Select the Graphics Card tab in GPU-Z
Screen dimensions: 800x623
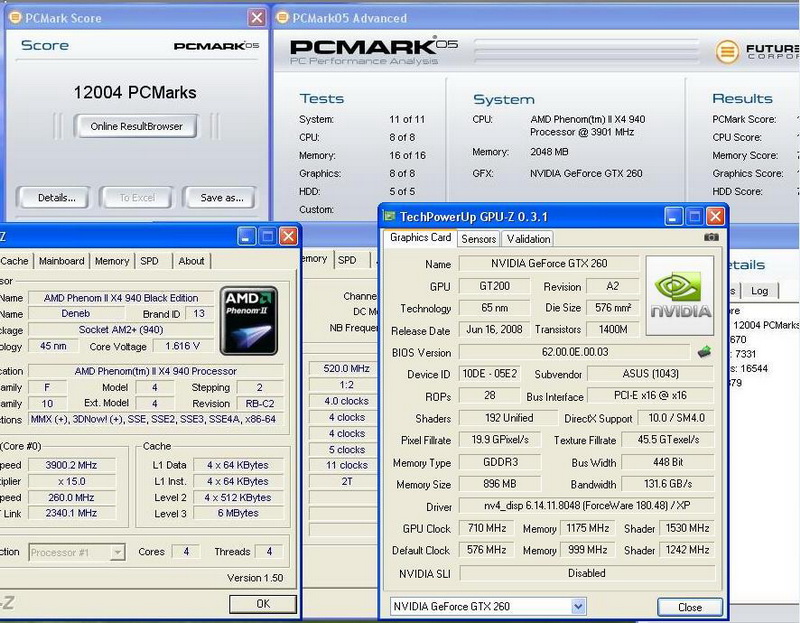click(x=420, y=238)
